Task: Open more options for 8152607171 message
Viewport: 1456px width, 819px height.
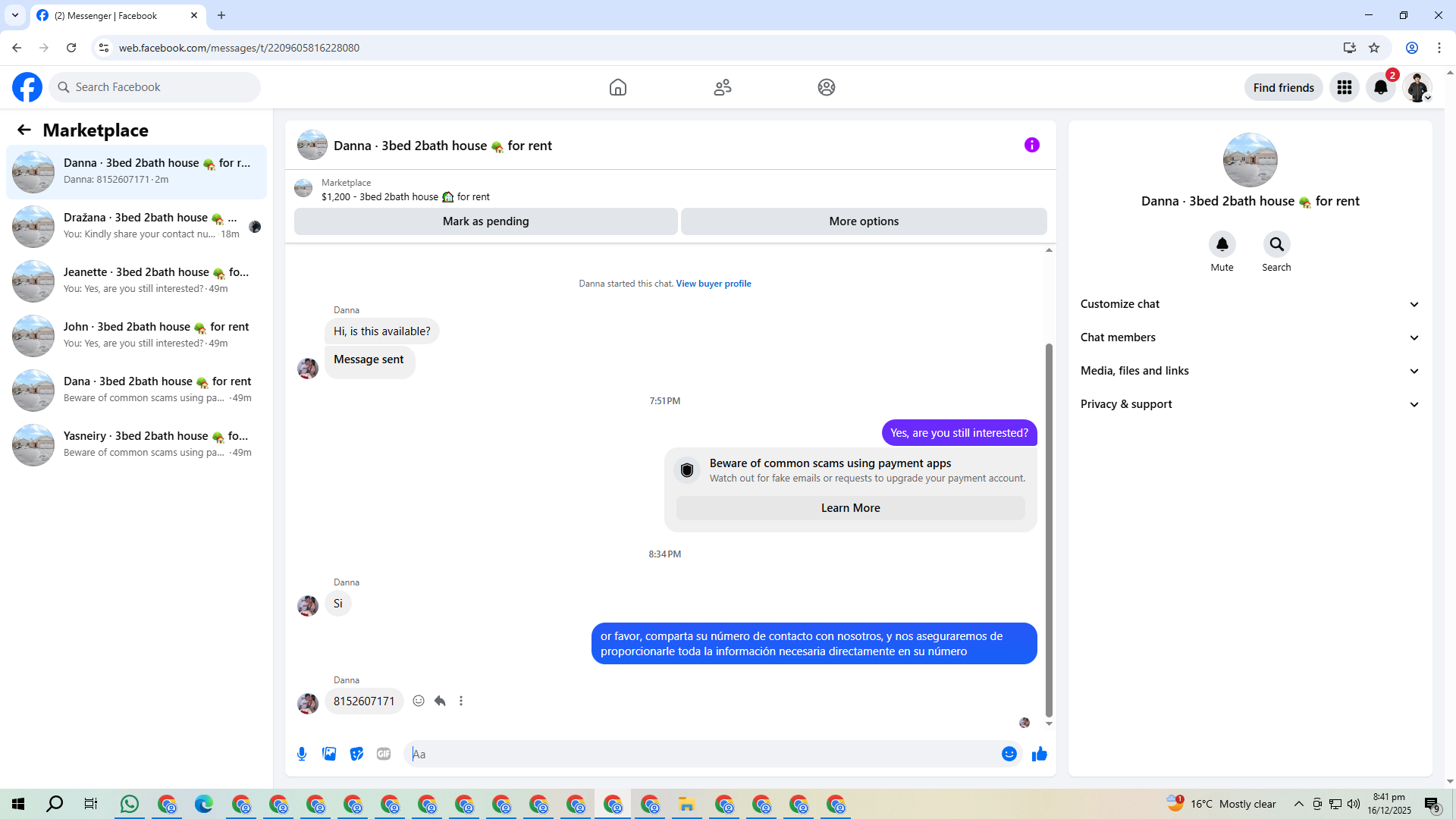Action: (461, 701)
